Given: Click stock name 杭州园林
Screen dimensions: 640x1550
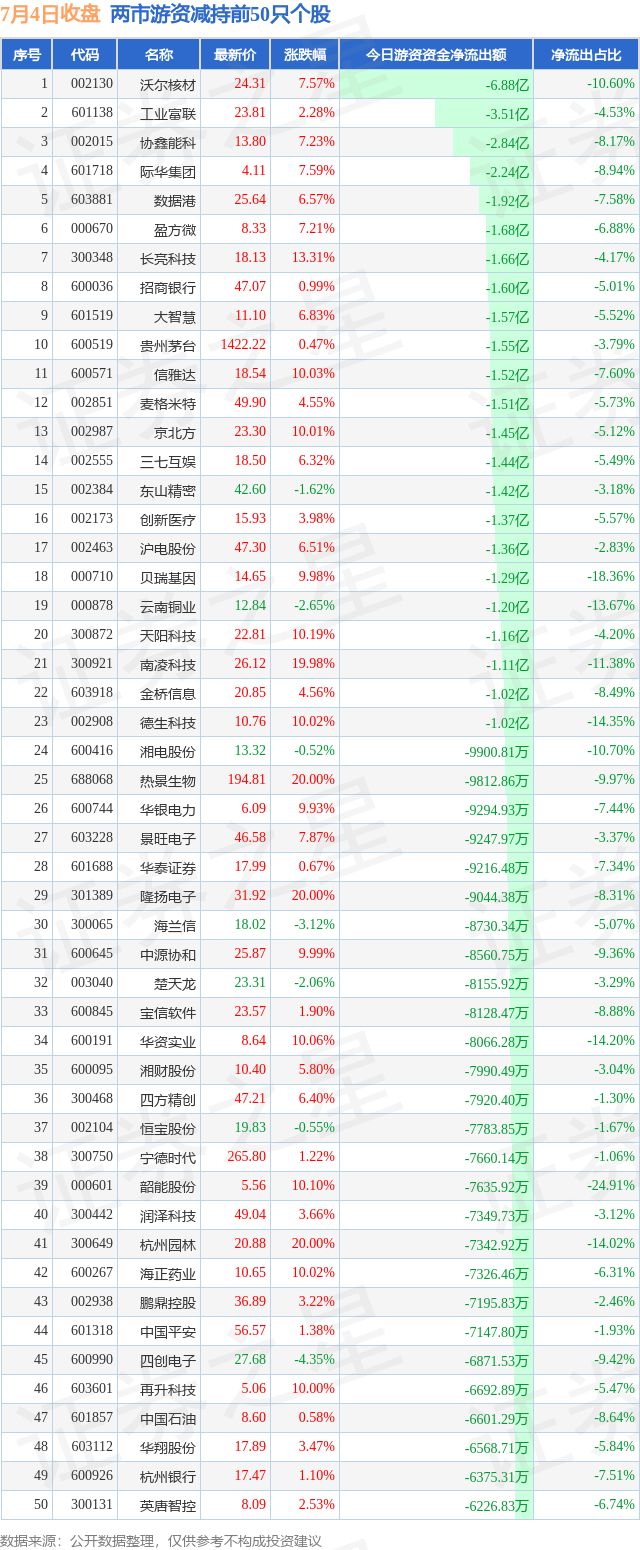Looking at the screenshot, I should [168, 1244].
